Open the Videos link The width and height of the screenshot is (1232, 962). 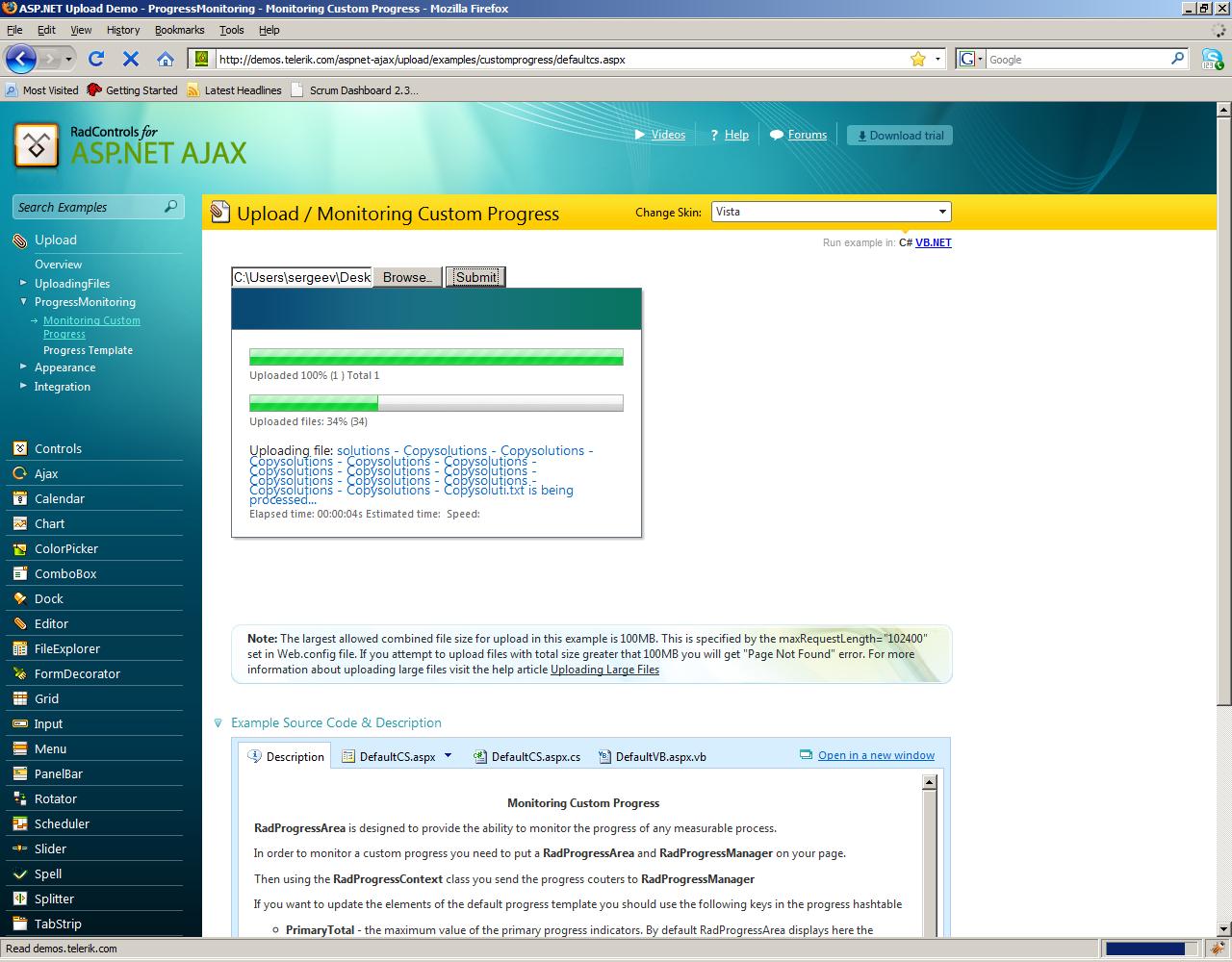(668, 135)
